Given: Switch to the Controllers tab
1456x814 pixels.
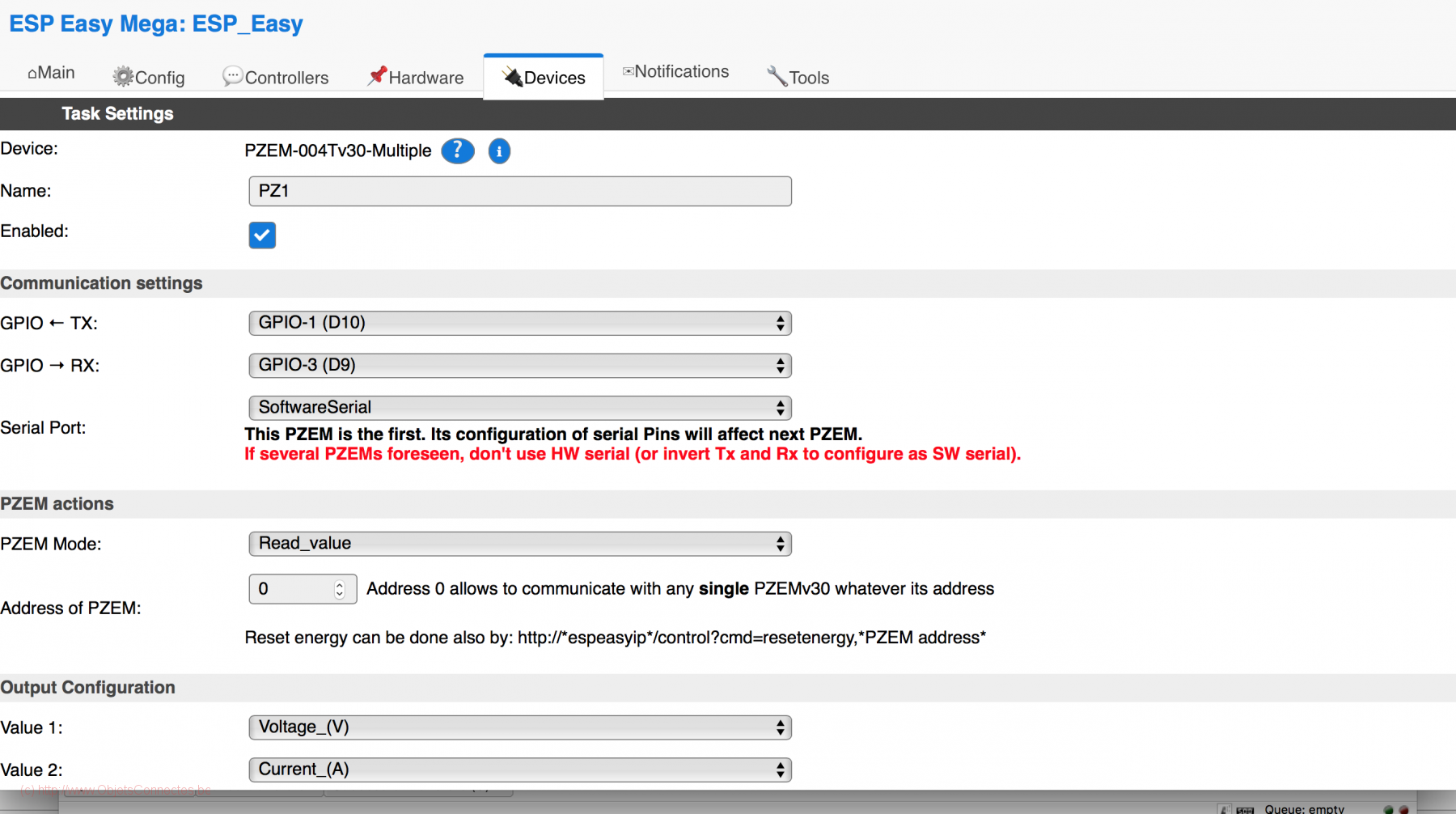Looking at the screenshot, I should (276, 77).
